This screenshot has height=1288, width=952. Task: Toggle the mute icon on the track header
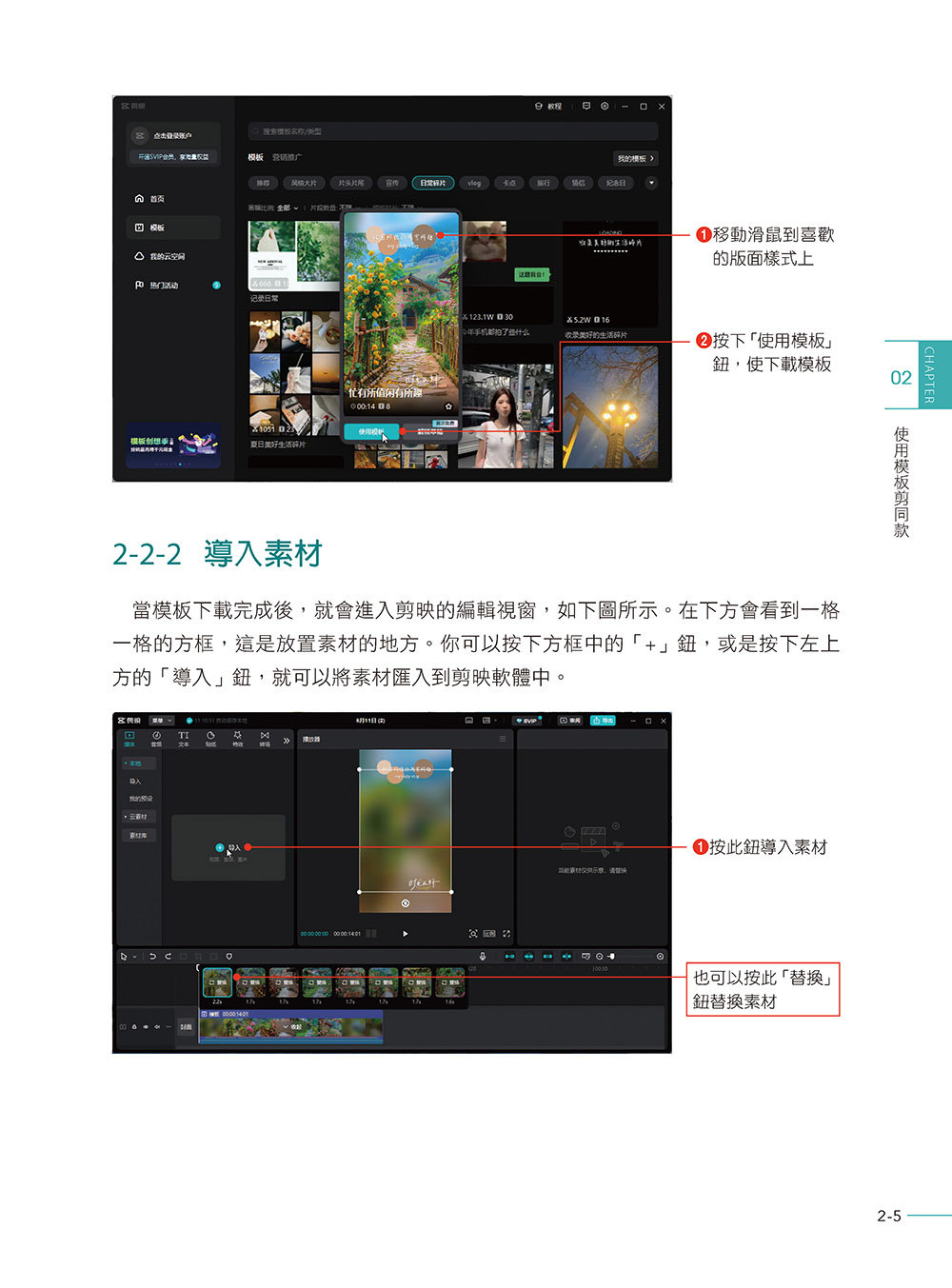159,1026
